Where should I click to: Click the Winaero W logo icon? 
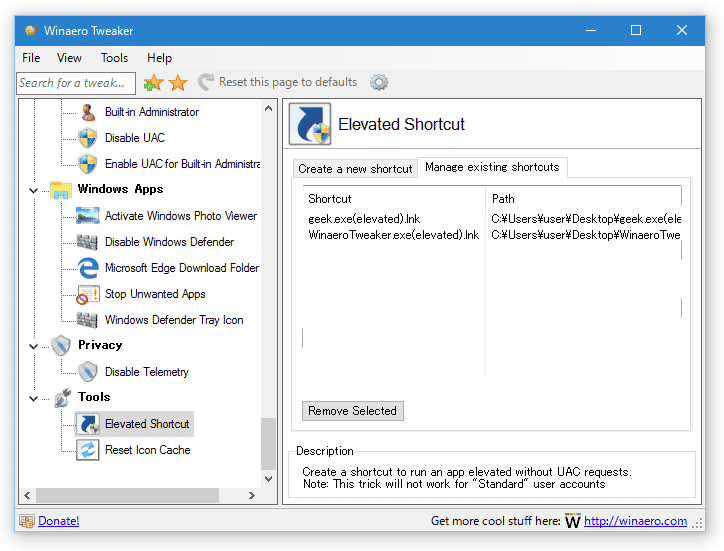coord(573,521)
